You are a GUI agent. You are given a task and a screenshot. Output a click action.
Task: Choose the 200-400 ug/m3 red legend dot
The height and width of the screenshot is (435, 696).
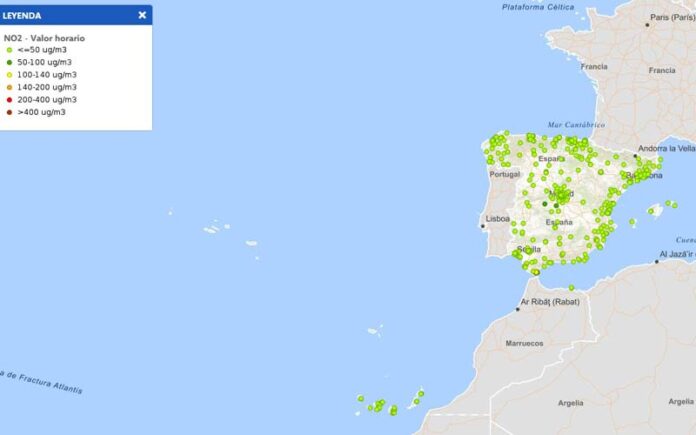click(9, 100)
